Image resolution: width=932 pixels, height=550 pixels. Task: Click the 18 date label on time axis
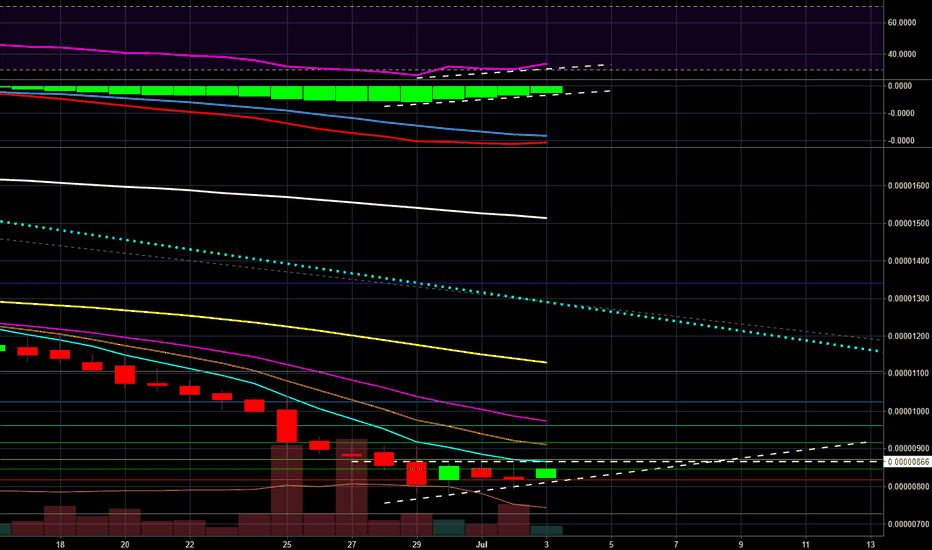pos(60,544)
